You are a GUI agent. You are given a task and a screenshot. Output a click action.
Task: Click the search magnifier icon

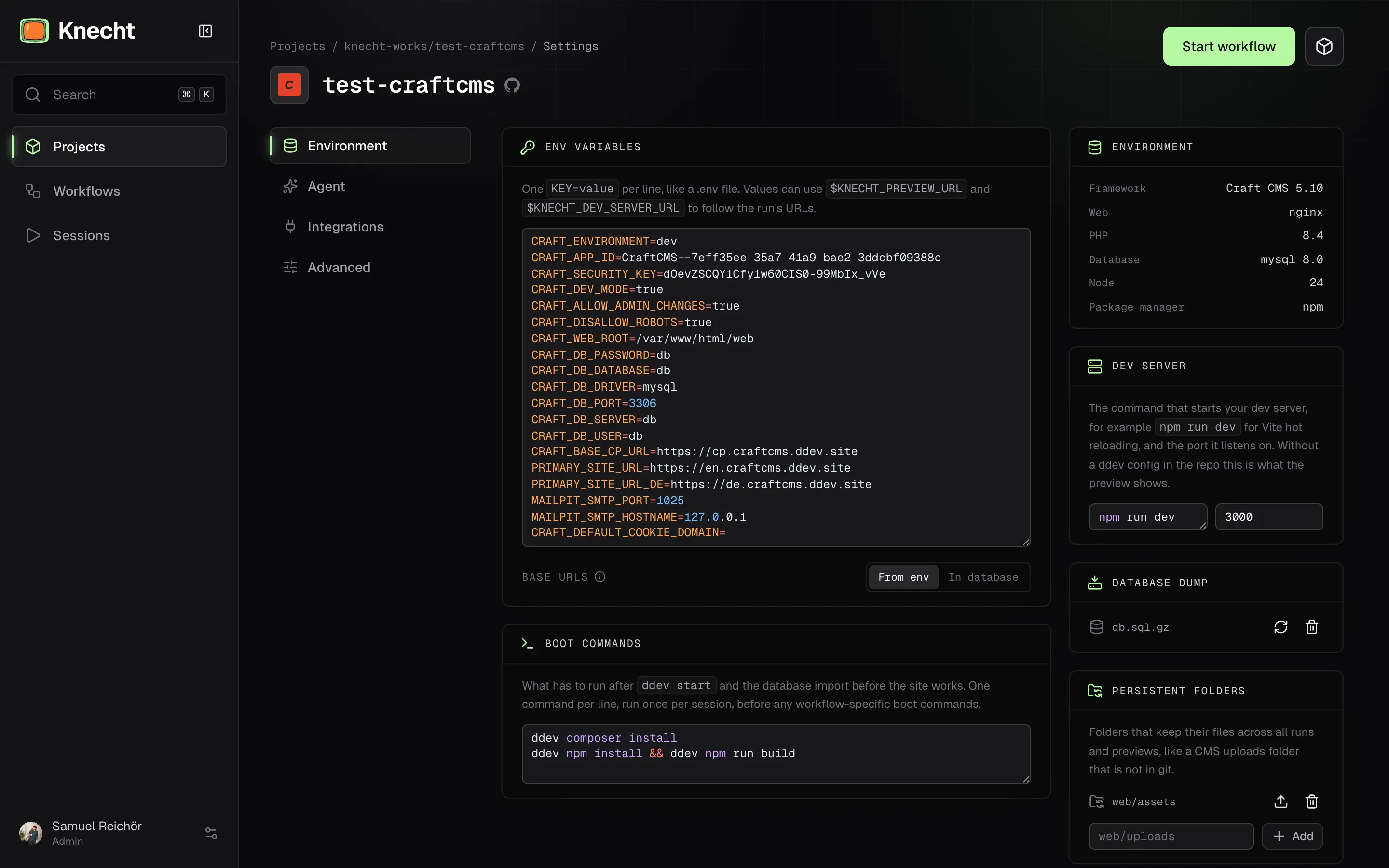click(33, 95)
